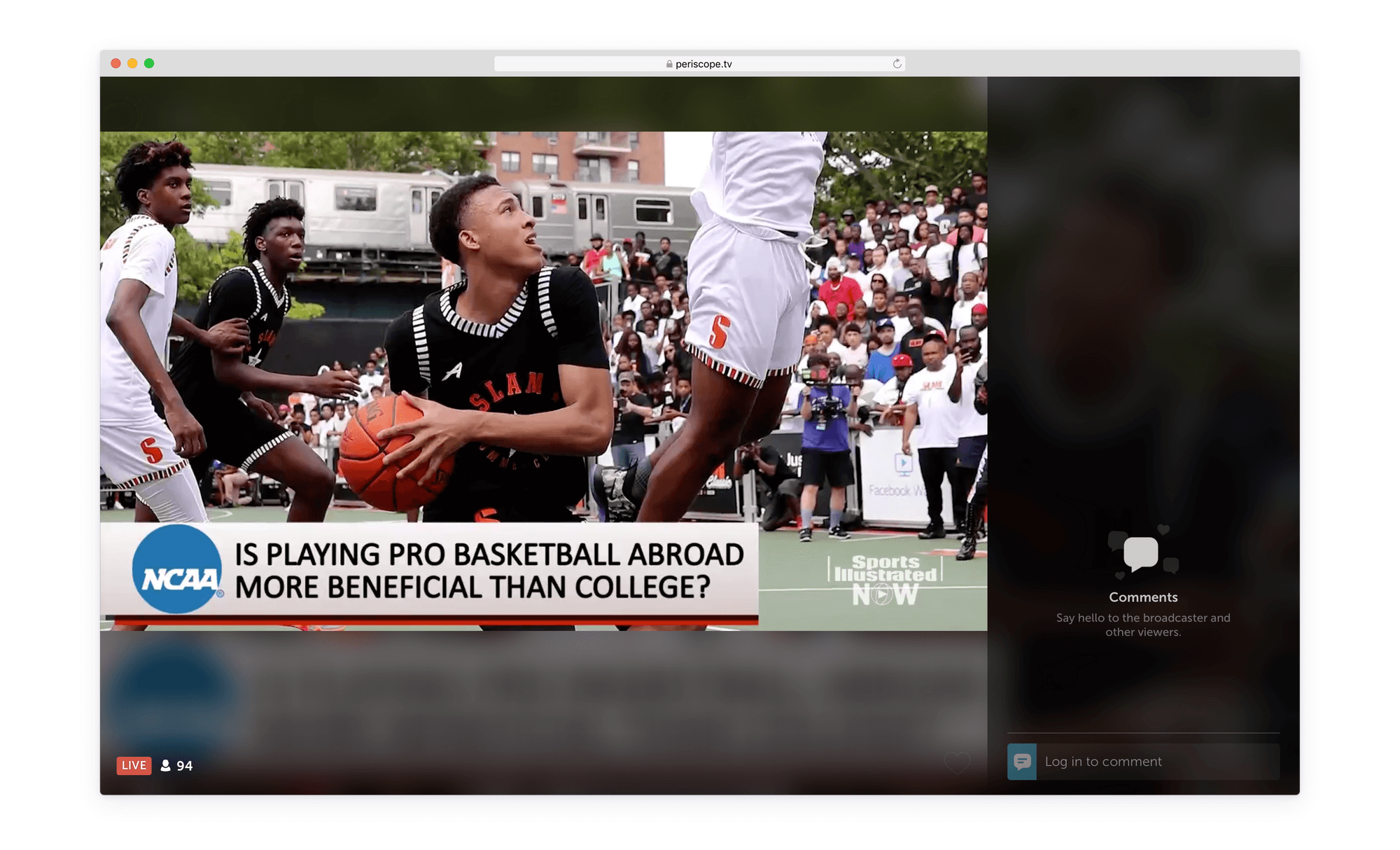This screenshot has width=1400, height=850.
Task: Click the red LIVE badge
Action: click(134, 765)
